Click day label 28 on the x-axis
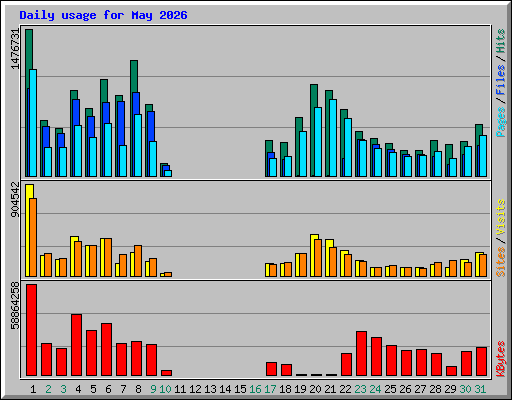This screenshot has height=400, width=512. tap(435, 389)
